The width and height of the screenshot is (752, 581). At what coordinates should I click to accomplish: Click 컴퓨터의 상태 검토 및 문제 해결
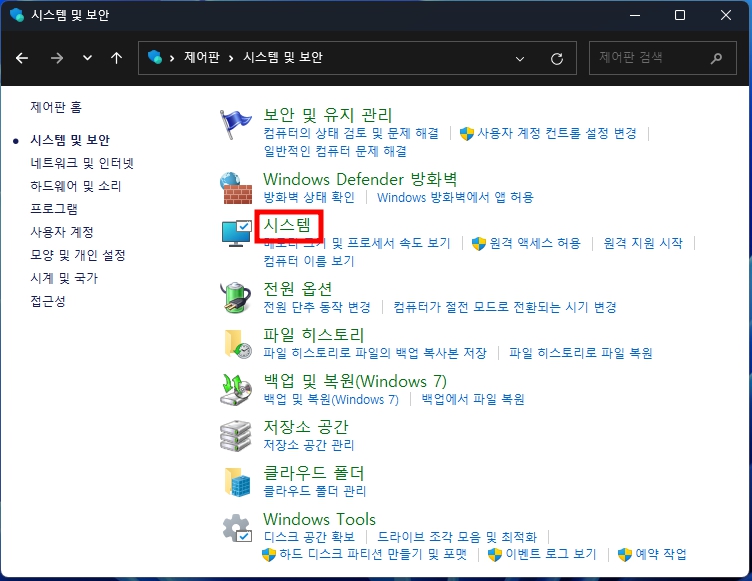tap(351, 133)
